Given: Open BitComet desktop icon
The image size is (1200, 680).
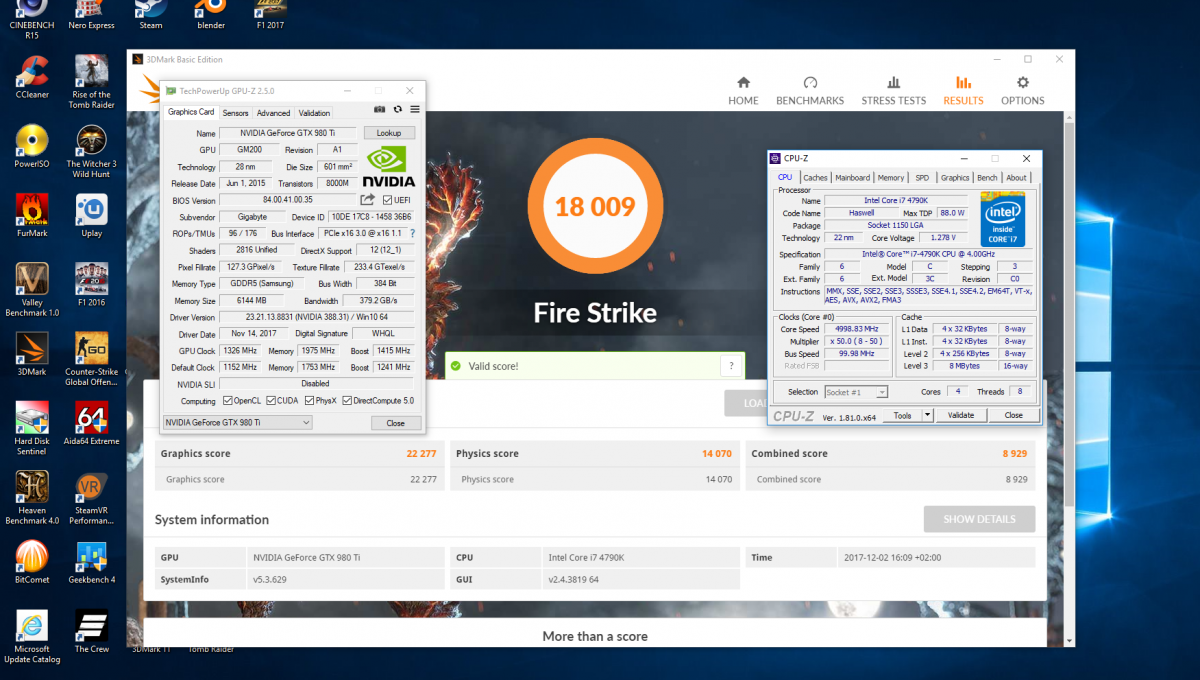Looking at the screenshot, I should coord(32,562).
